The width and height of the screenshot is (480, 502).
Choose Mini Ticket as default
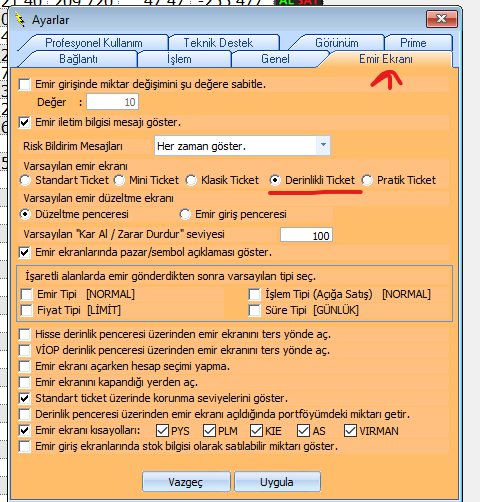pos(119,180)
